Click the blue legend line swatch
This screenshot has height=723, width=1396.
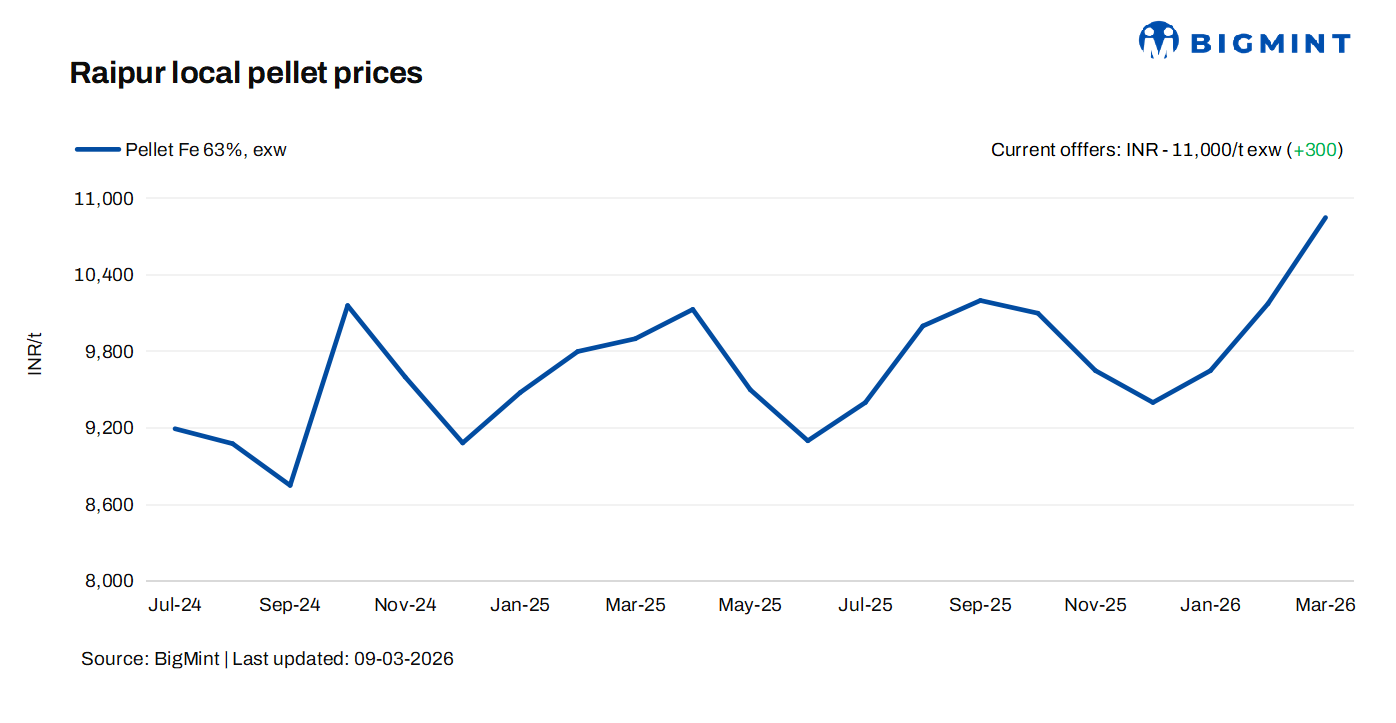[x=97, y=150]
